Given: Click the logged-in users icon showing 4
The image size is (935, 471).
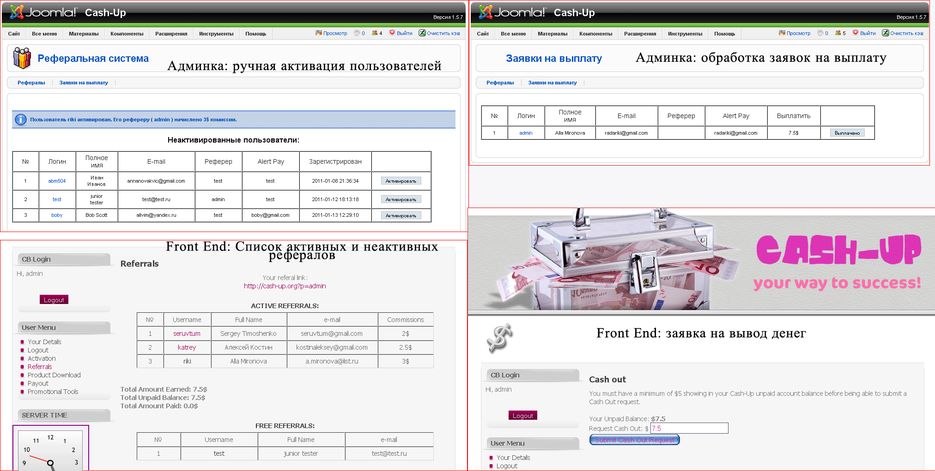Looking at the screenshot, I should [374, 33].
